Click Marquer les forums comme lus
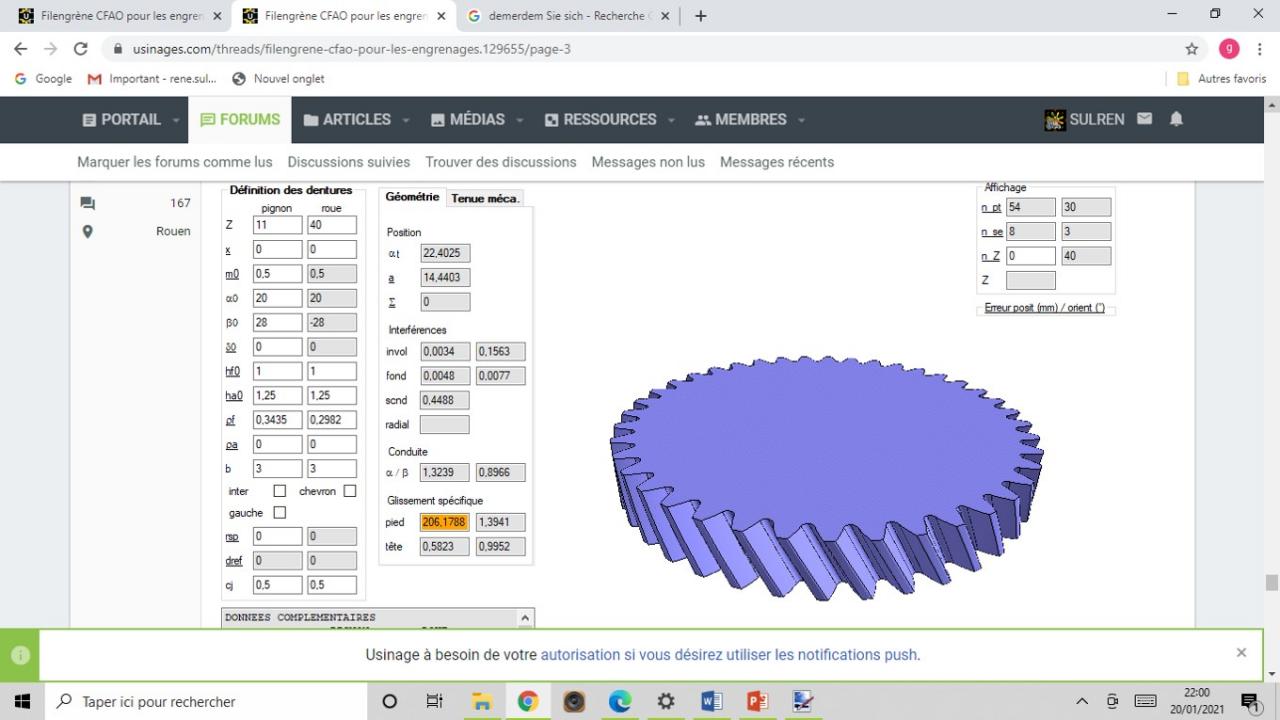Screen dimensions: 1280x720 (x=175, y=162)
